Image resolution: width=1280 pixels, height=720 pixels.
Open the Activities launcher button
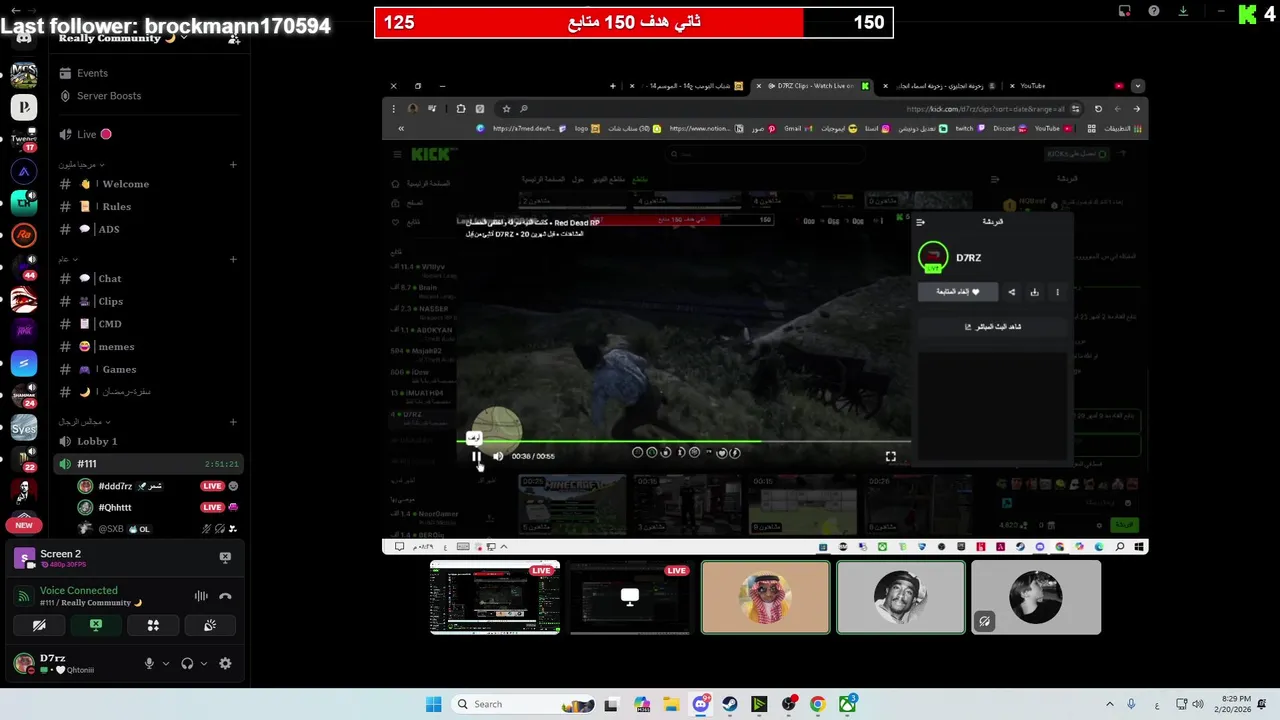click(153, 625)
